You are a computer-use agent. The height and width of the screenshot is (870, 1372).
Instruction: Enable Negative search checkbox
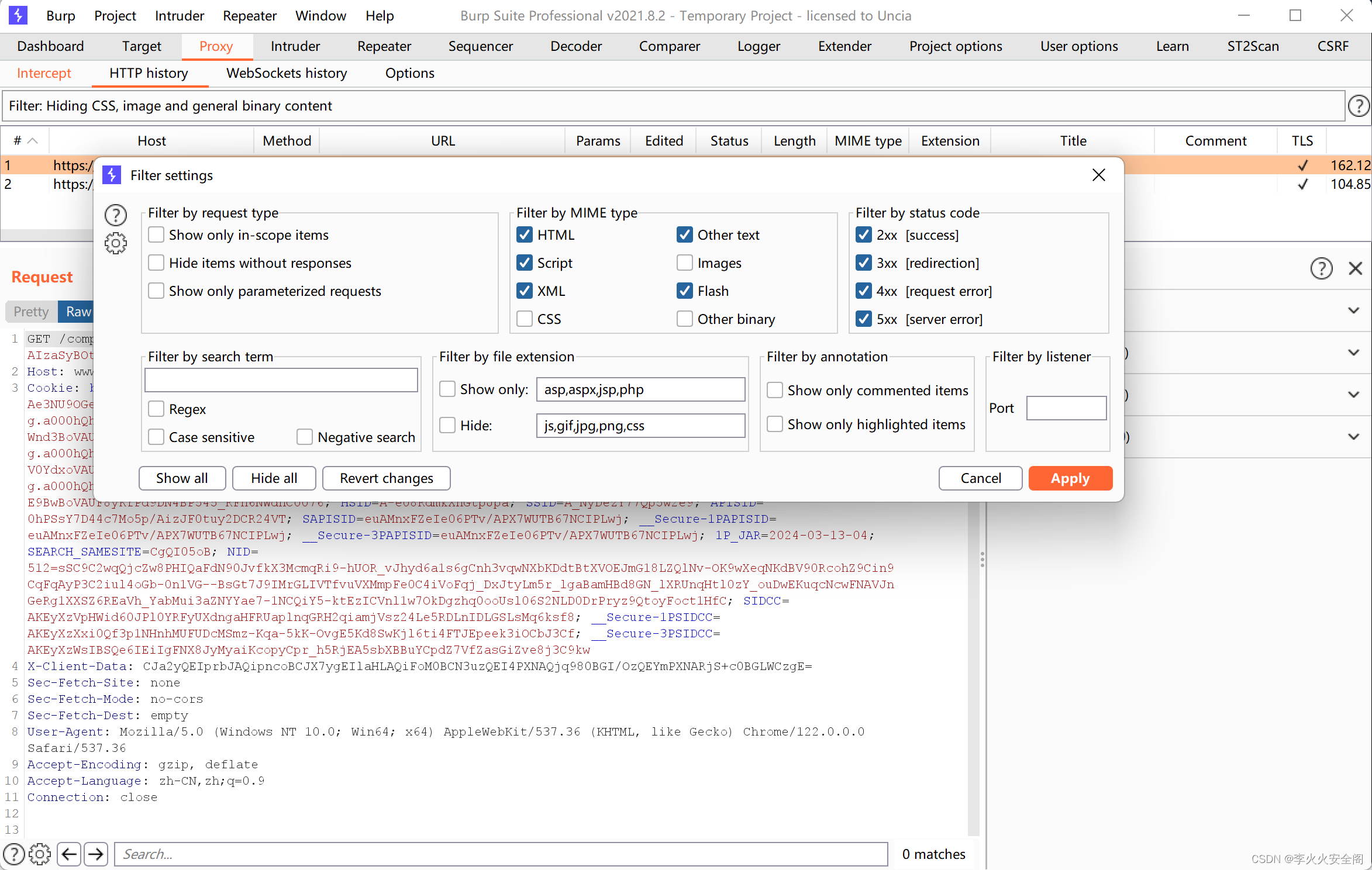[305, 437]
